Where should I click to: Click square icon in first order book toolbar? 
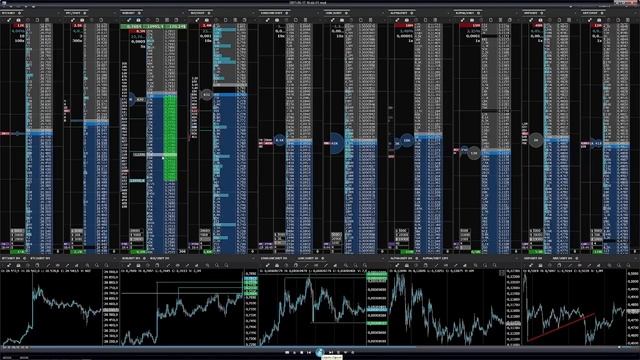click(x=37, y=20)
